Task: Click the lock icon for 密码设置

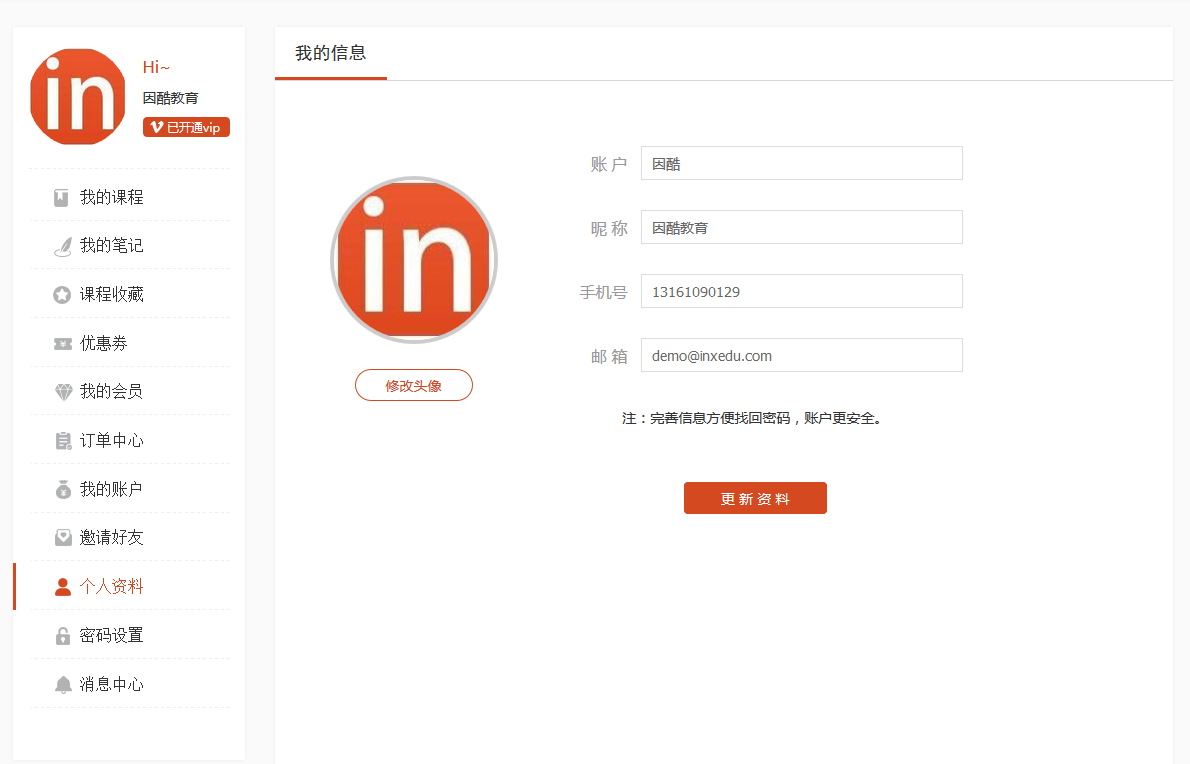Action: (63, 636)
